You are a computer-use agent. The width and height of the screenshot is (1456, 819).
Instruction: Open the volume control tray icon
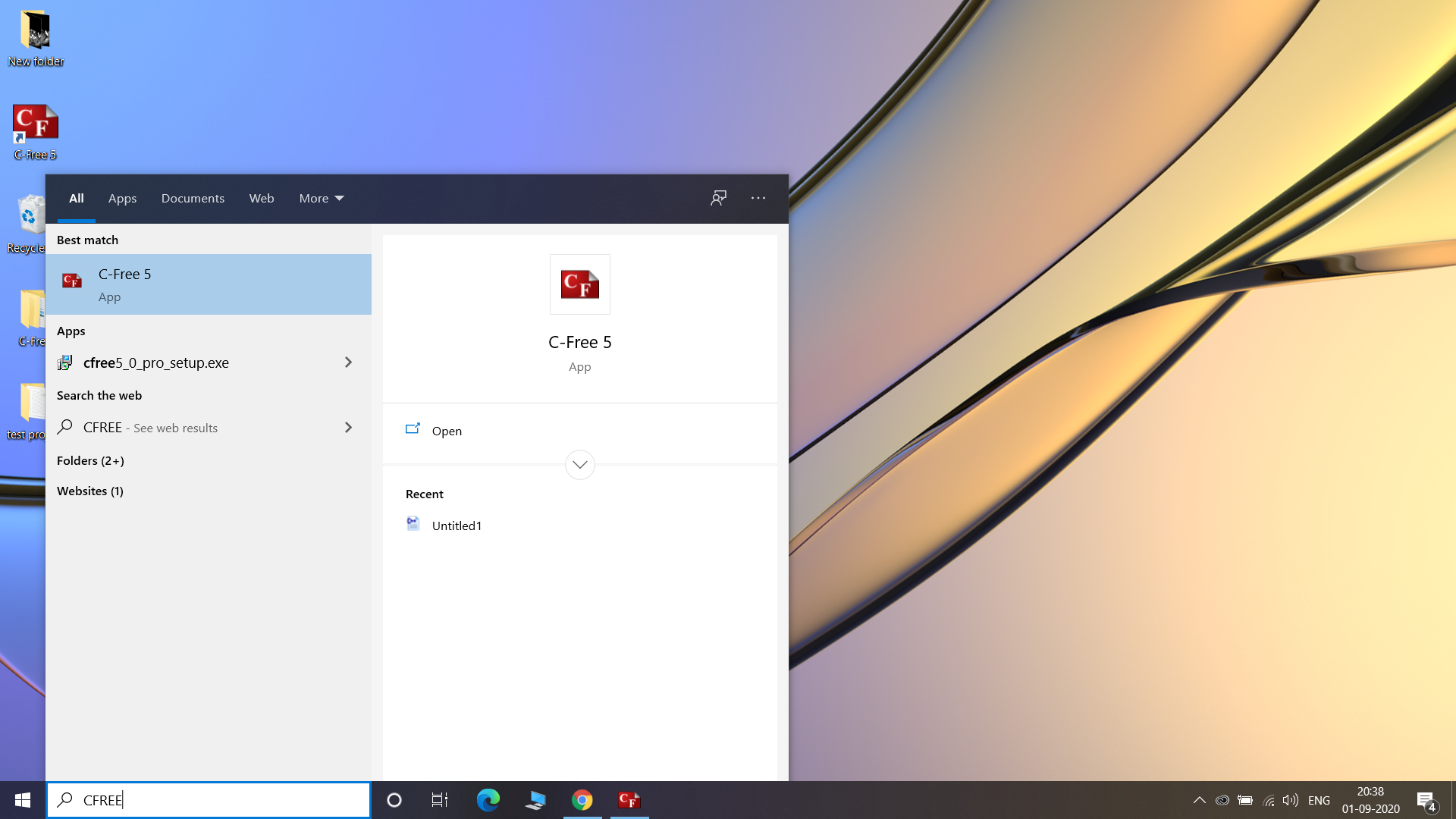(1291, 800)
